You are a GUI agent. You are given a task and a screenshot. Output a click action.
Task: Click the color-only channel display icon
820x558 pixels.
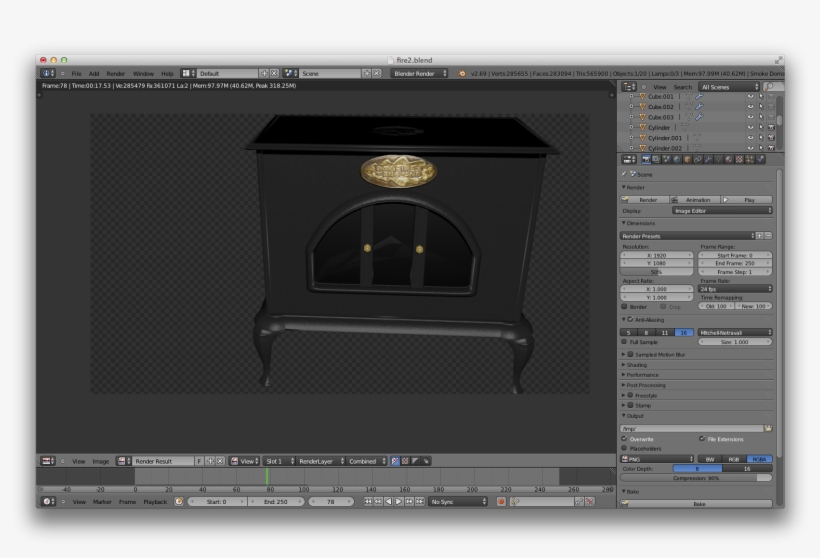(405, 461)
